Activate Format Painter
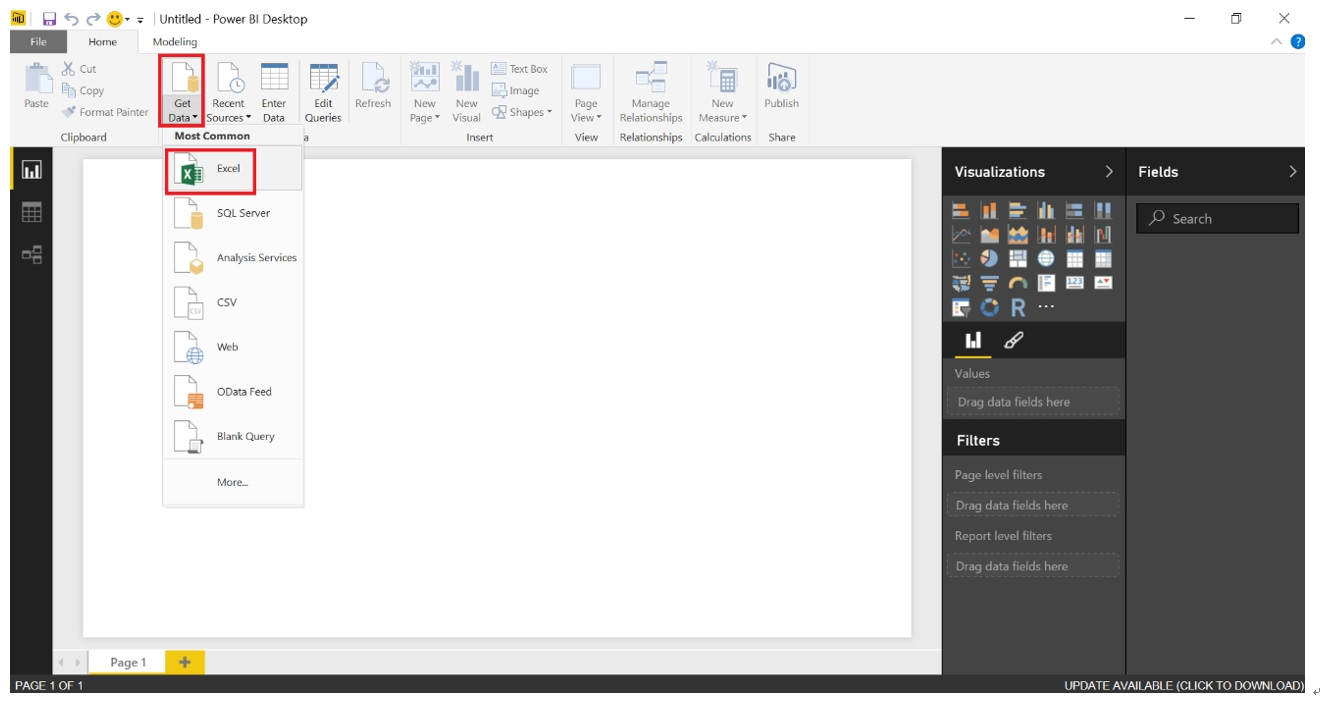1321x703 pixels. [x=105, y=112]
